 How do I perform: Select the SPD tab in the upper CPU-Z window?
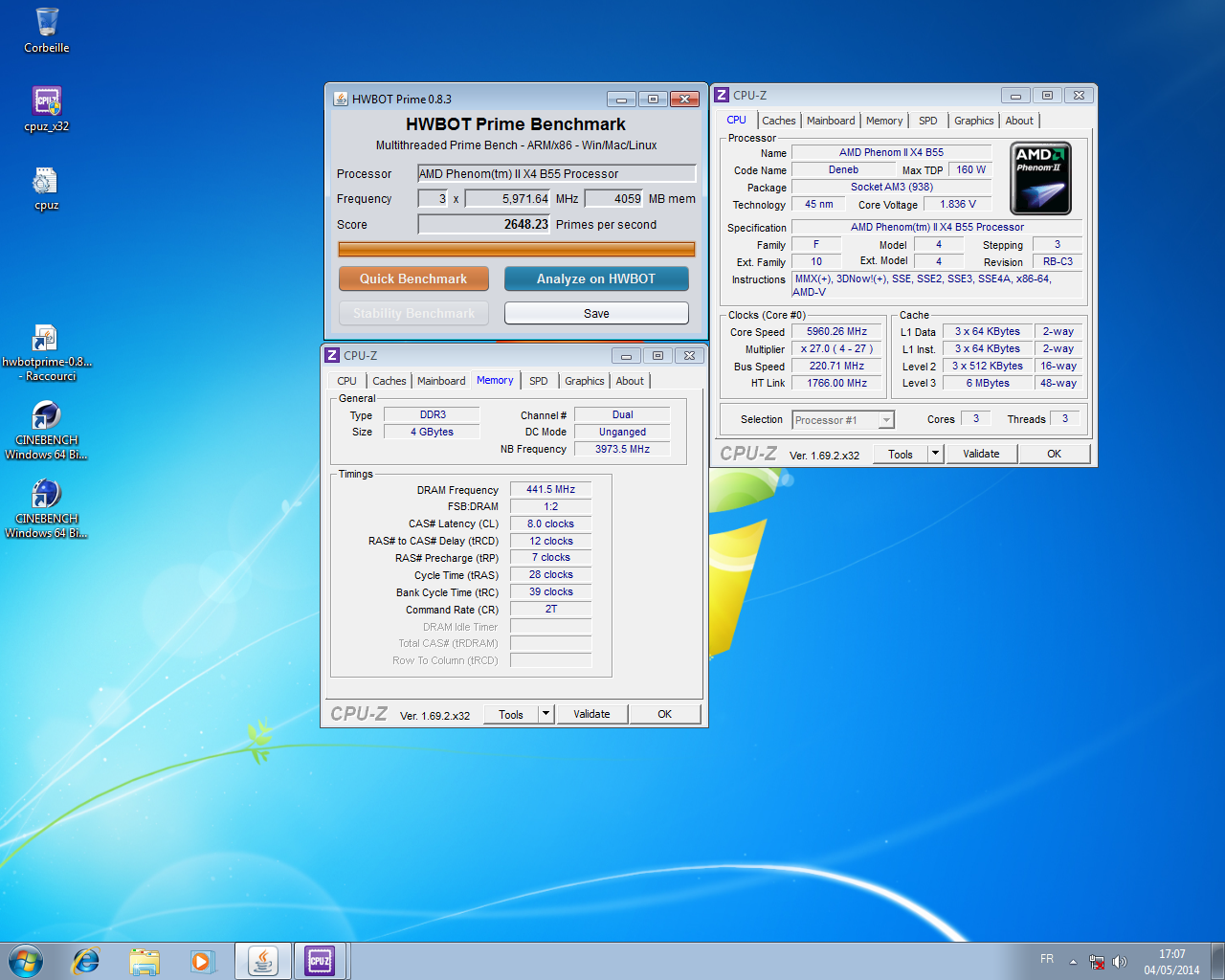[927, 121]
